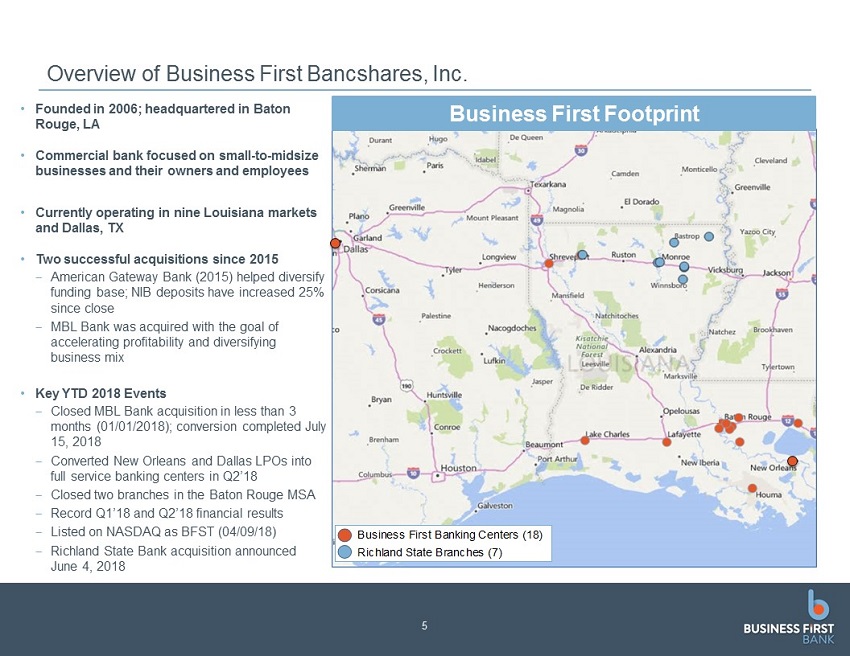Click the Interstate 30 shield on map

581,150
